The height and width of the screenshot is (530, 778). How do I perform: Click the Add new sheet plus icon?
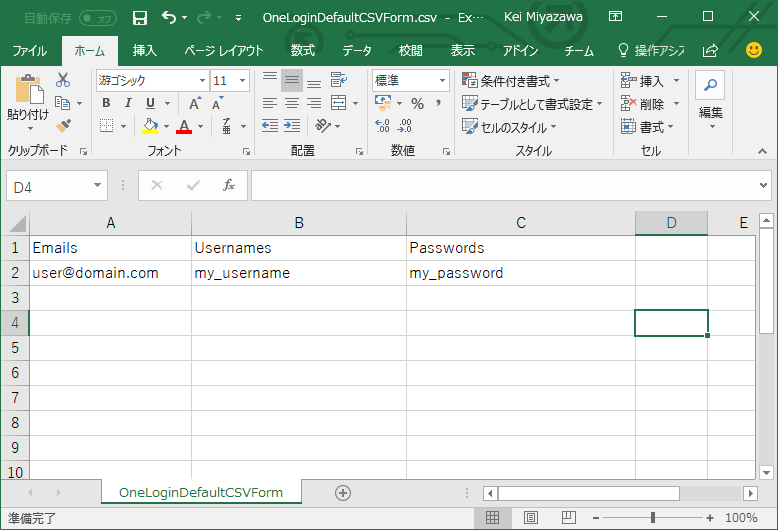pos(343,493)
